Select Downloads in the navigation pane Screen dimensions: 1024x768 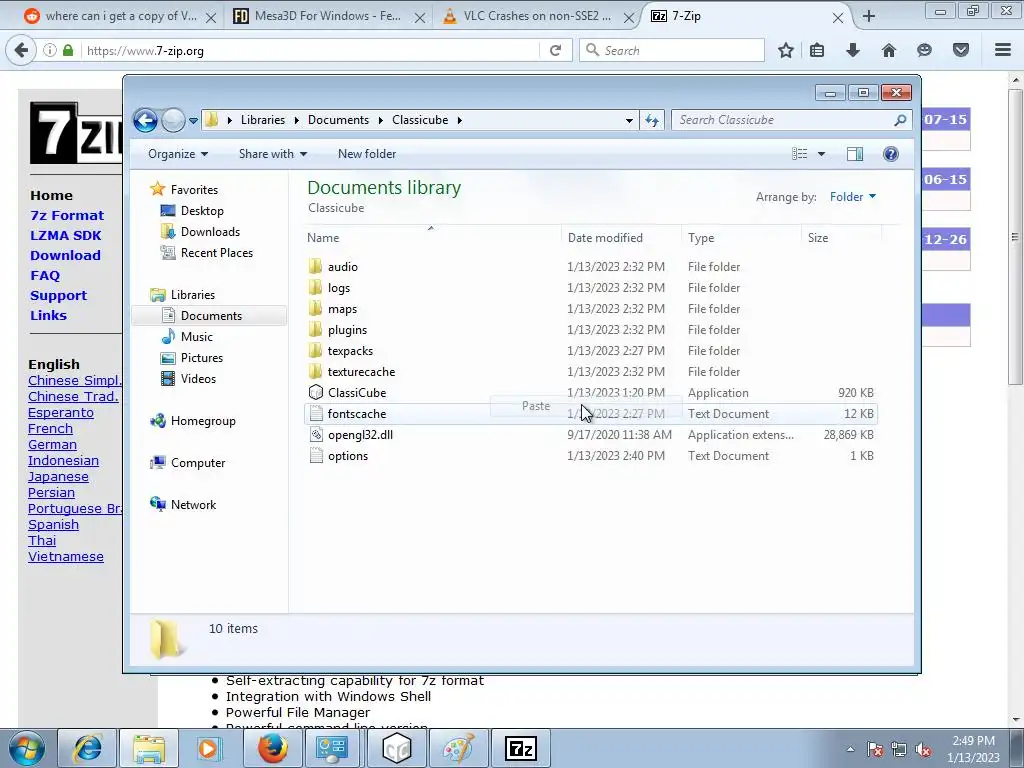click(210, 232)
